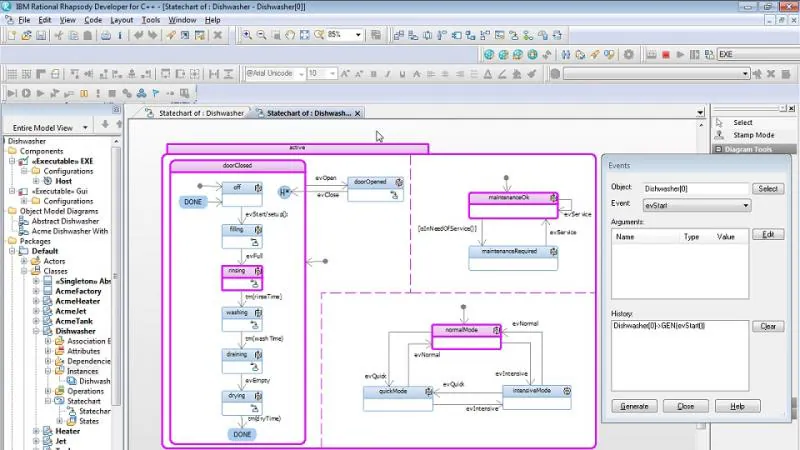Open the File menu

(x=24, y=20)
